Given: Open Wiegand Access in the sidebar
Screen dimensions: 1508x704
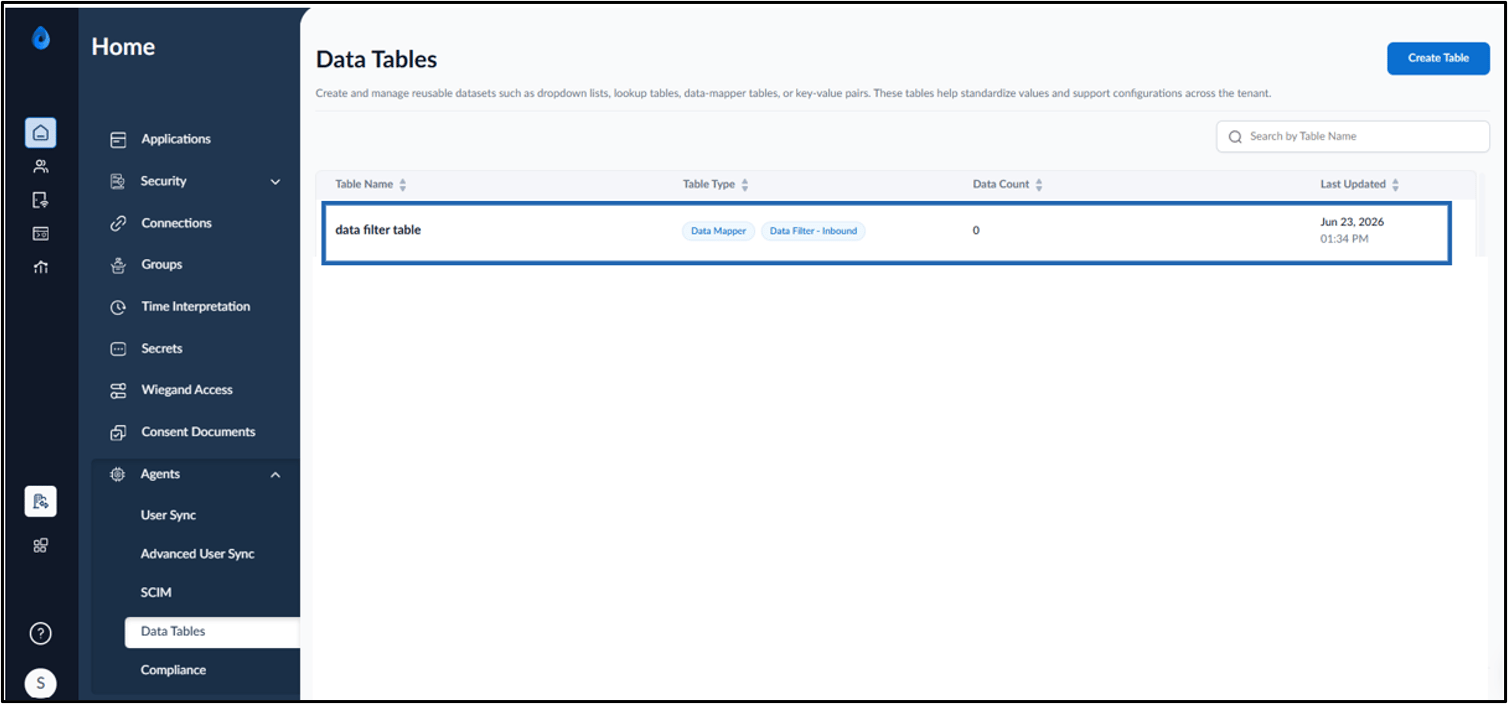Looking at the screenshot, I should [187, 390].
